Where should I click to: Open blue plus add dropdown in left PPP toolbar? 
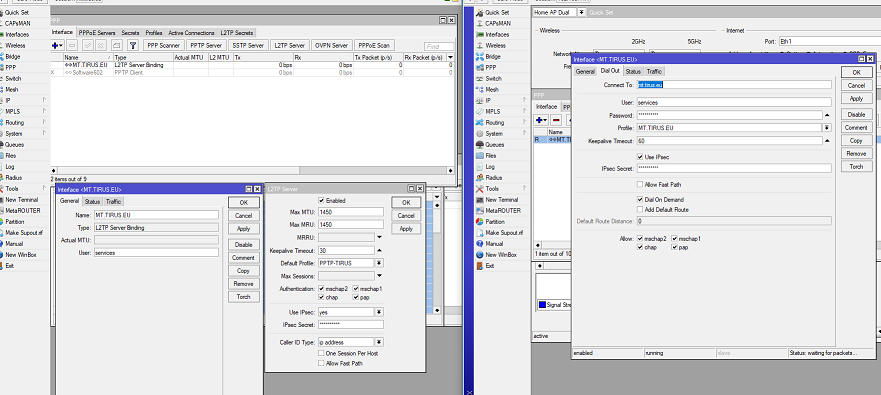(57, 46)
